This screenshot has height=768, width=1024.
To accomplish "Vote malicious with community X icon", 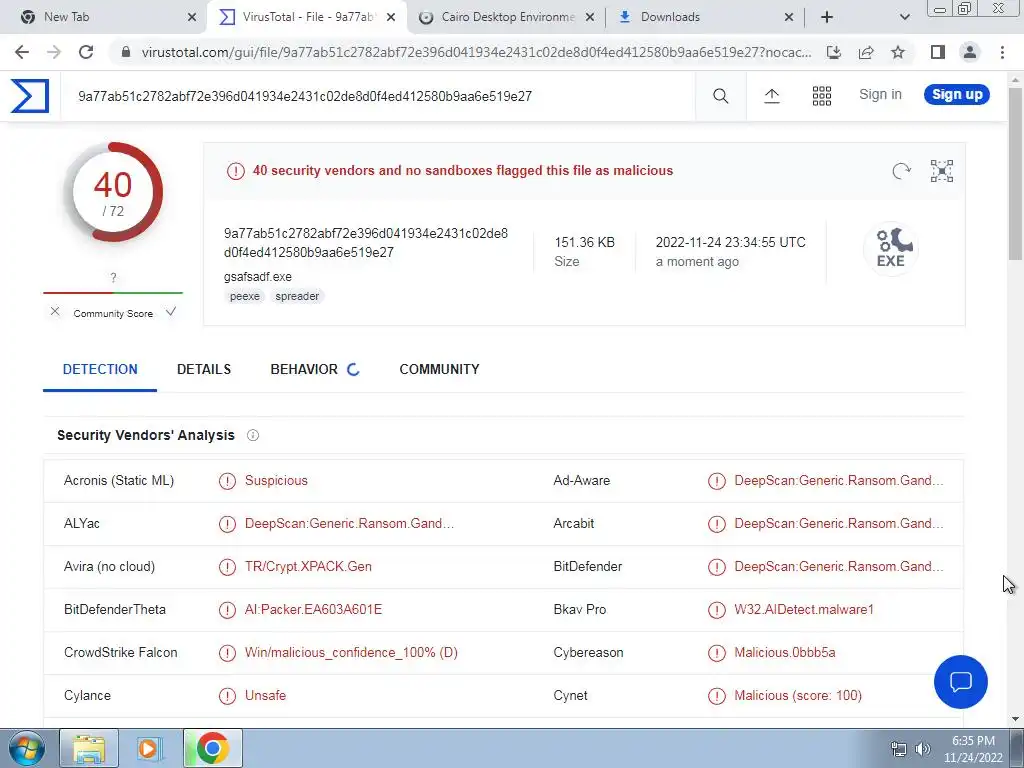I will [55, 312].
